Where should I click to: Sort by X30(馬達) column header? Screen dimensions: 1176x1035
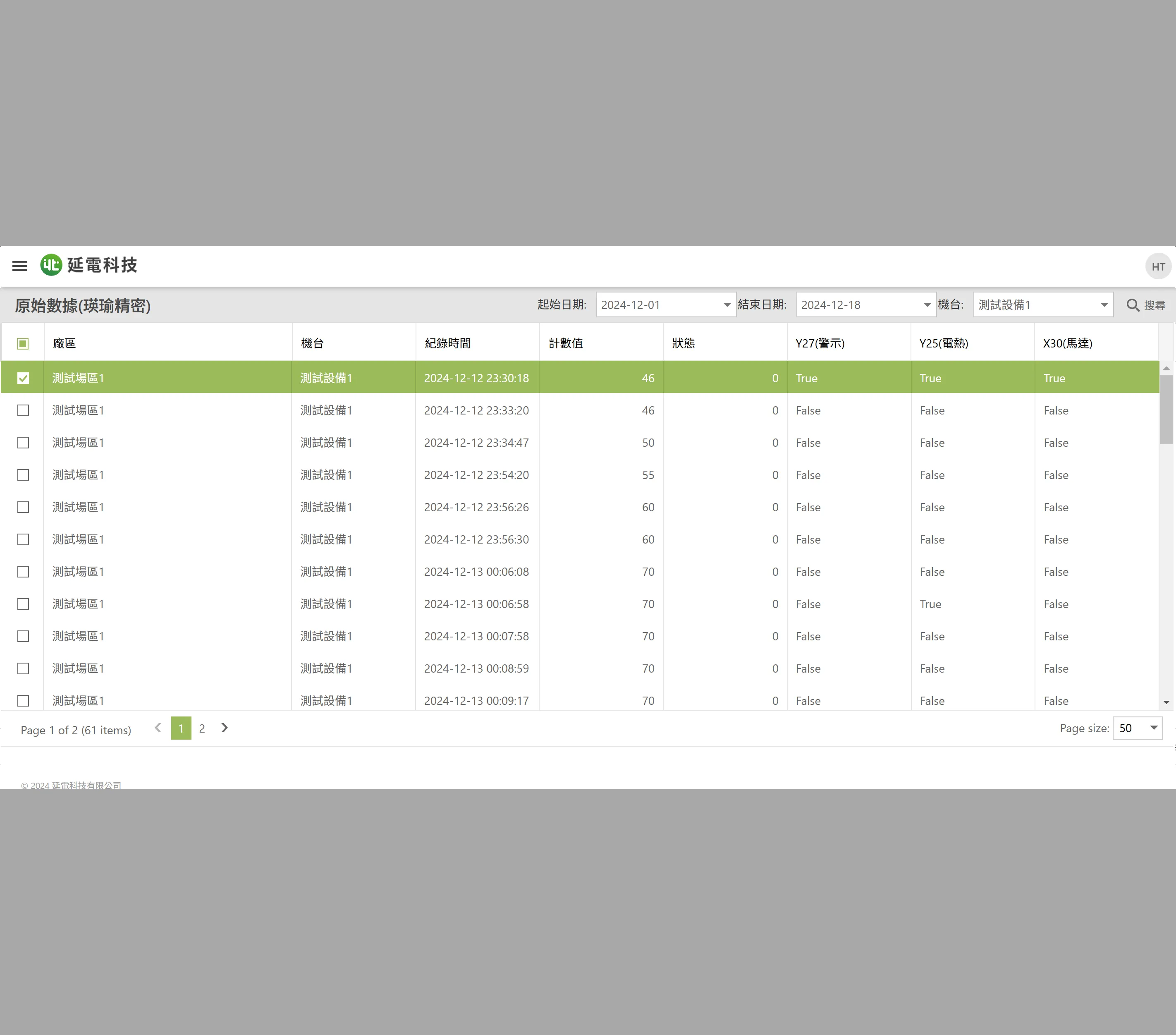point(1096,343)
